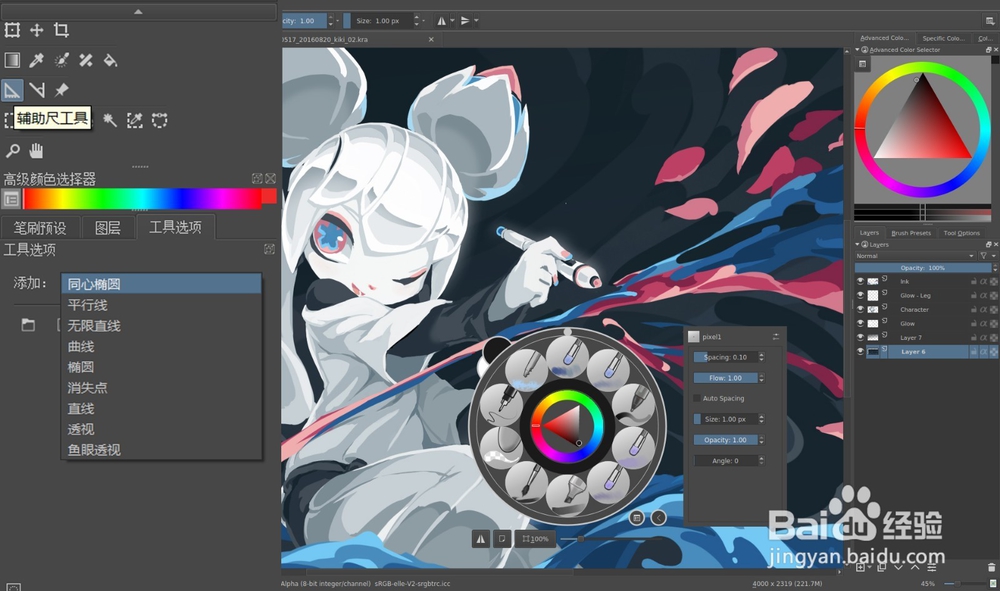Open vertical mirror options arrow
This screenshot has width=1000, height=591.
[x=476, y=20]
